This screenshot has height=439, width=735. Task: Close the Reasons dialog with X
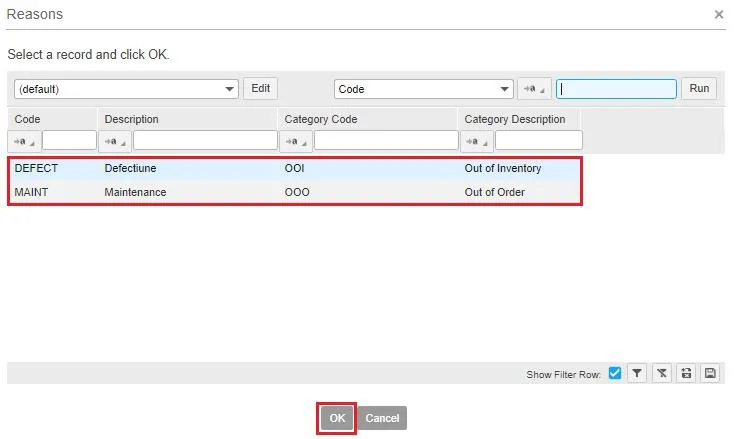(719, 15)
